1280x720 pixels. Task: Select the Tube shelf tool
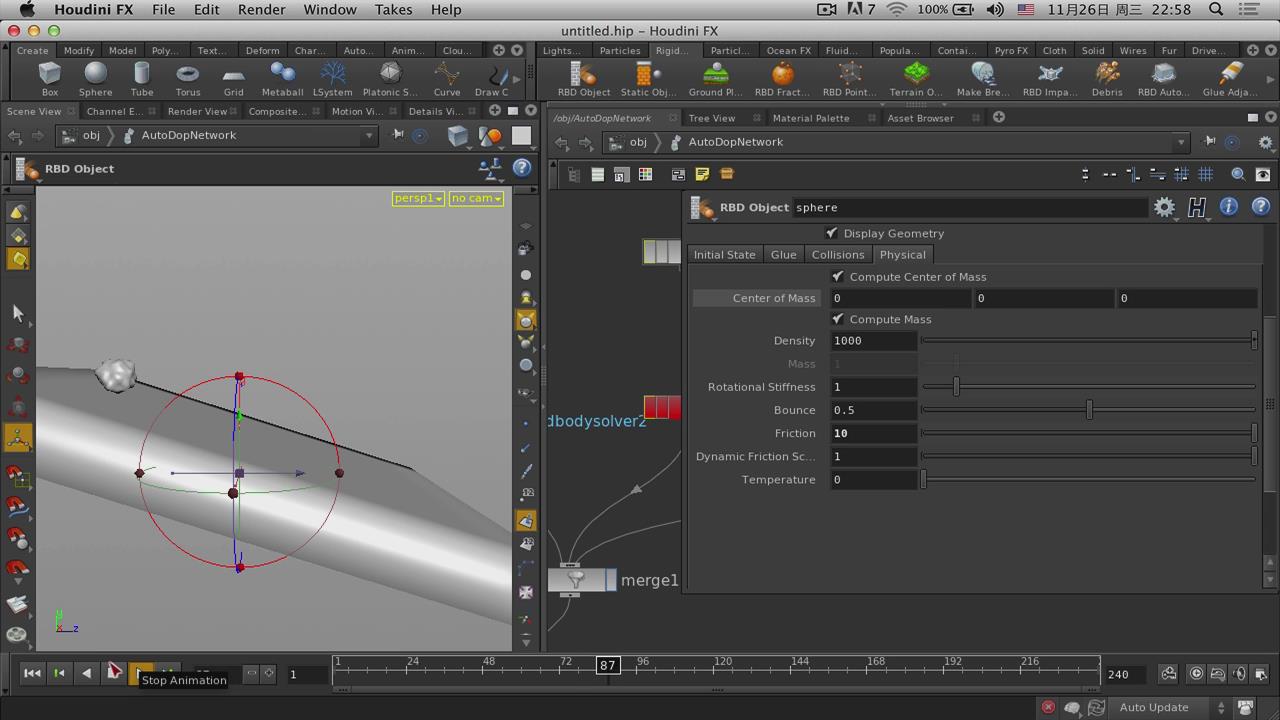point(142,79)
